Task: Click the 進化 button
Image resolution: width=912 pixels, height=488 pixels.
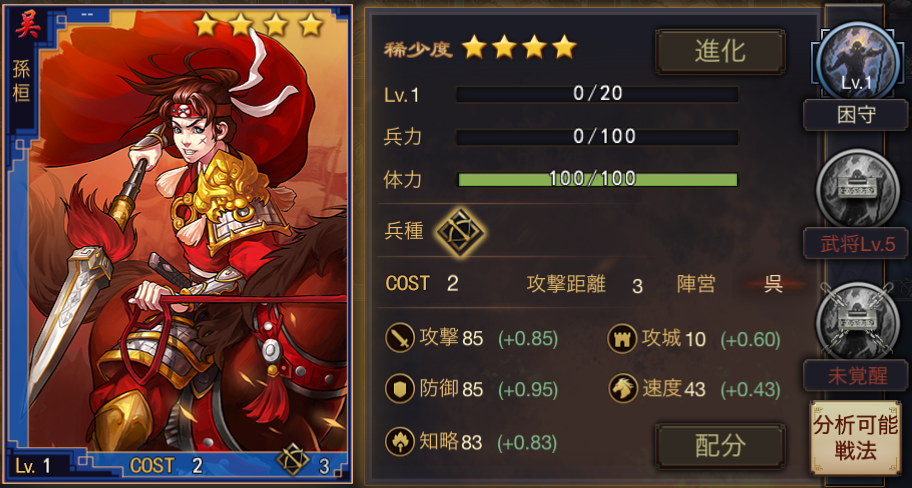Action: (x=720, y=52)
